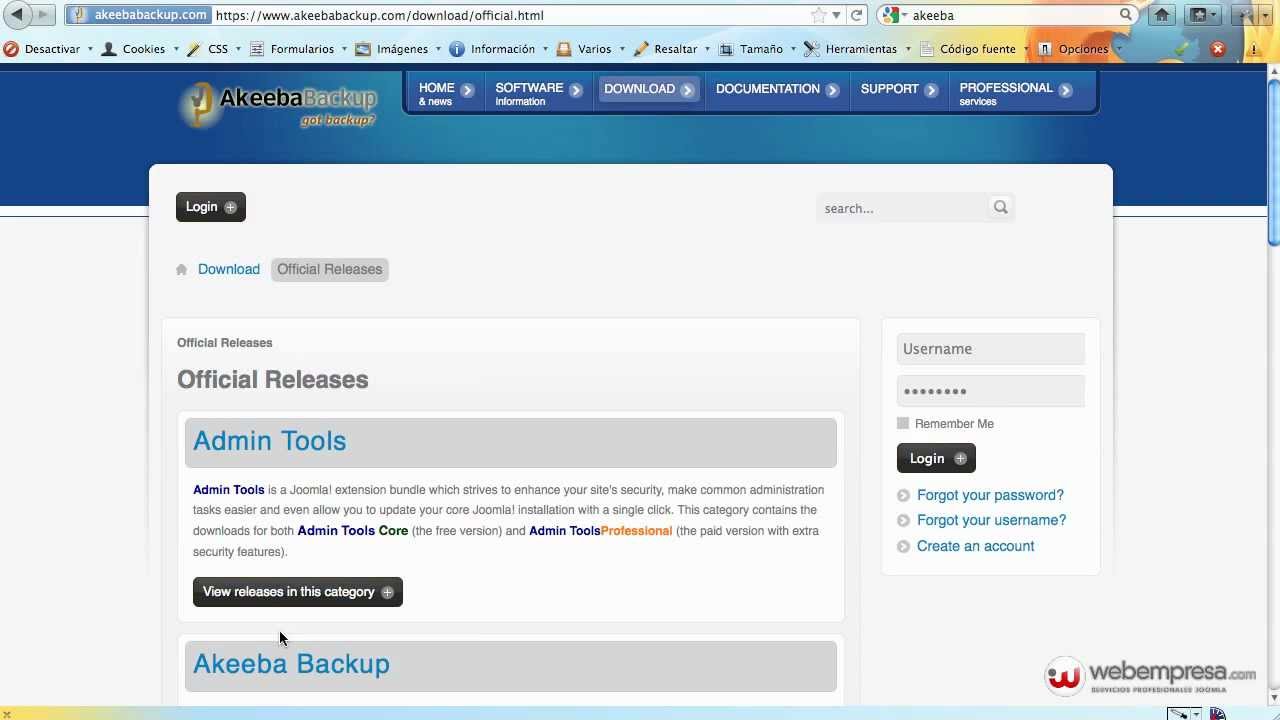Expand the Tamaño toolbar dropdown

(793, 49)
